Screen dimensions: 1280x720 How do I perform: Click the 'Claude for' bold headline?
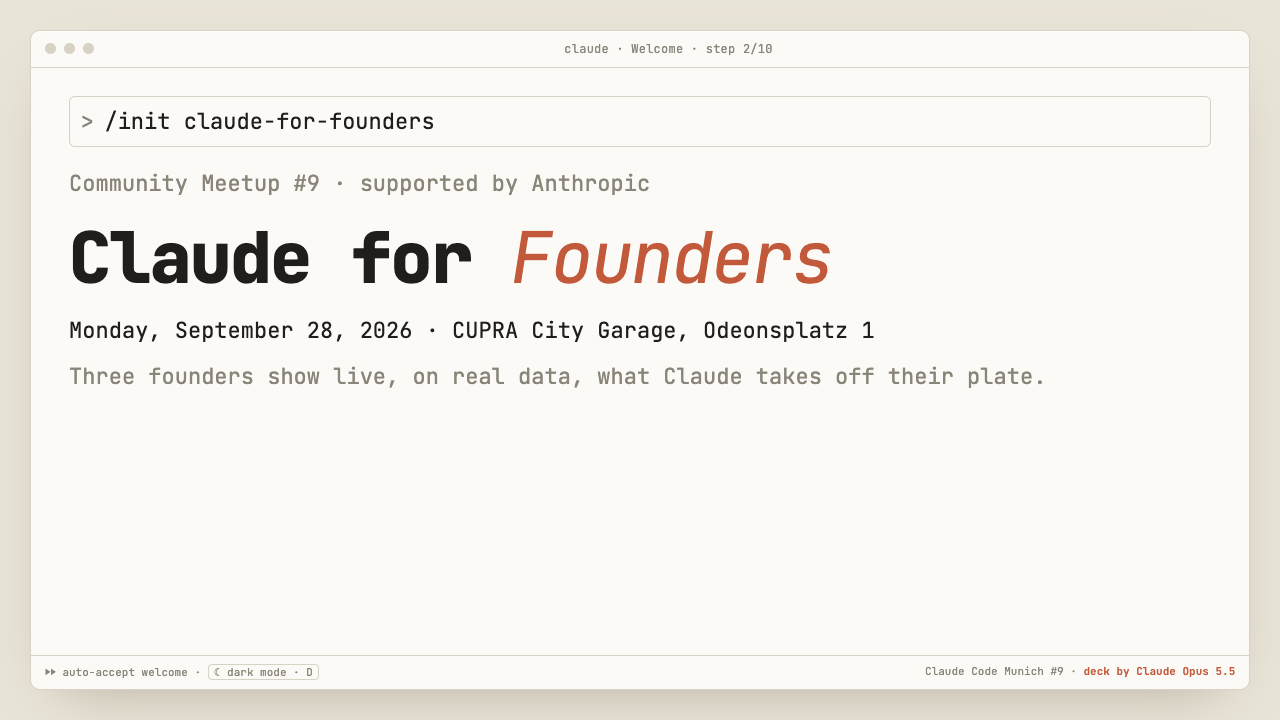coord(270,260)
